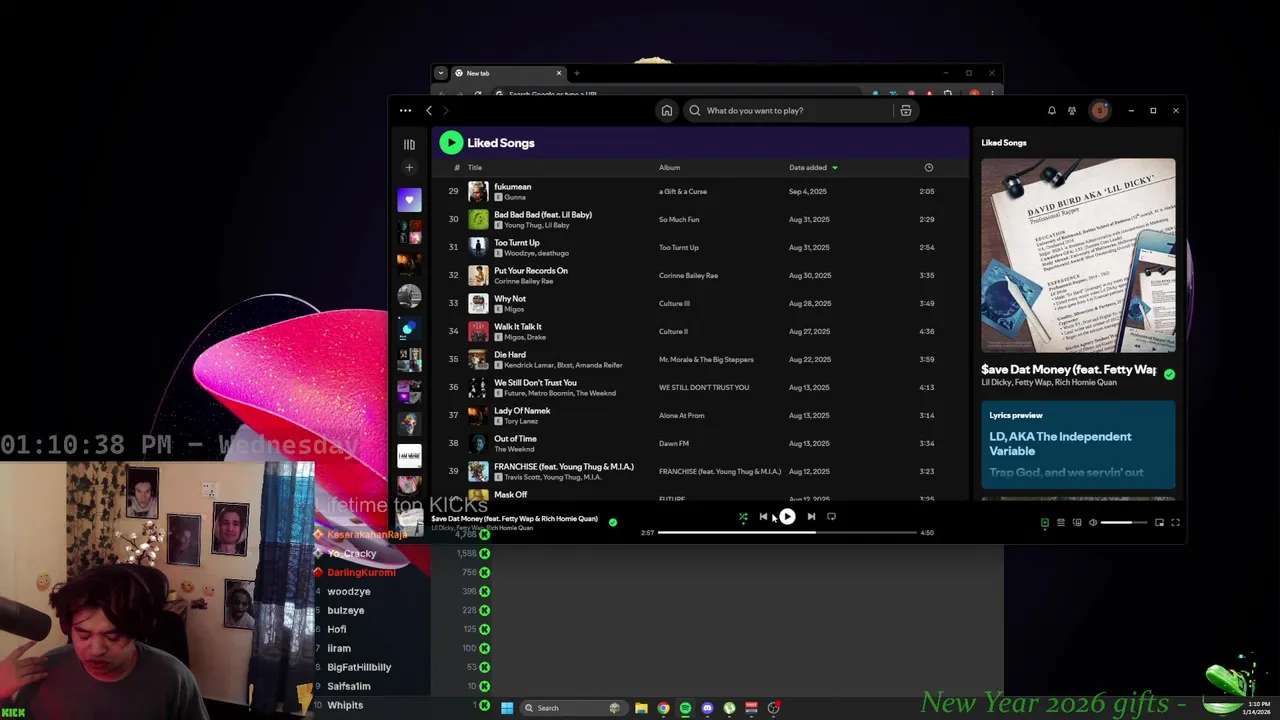Screen dimensions: 1280x720
Task: Open Connect to a device
Action: click(1077, 523)
